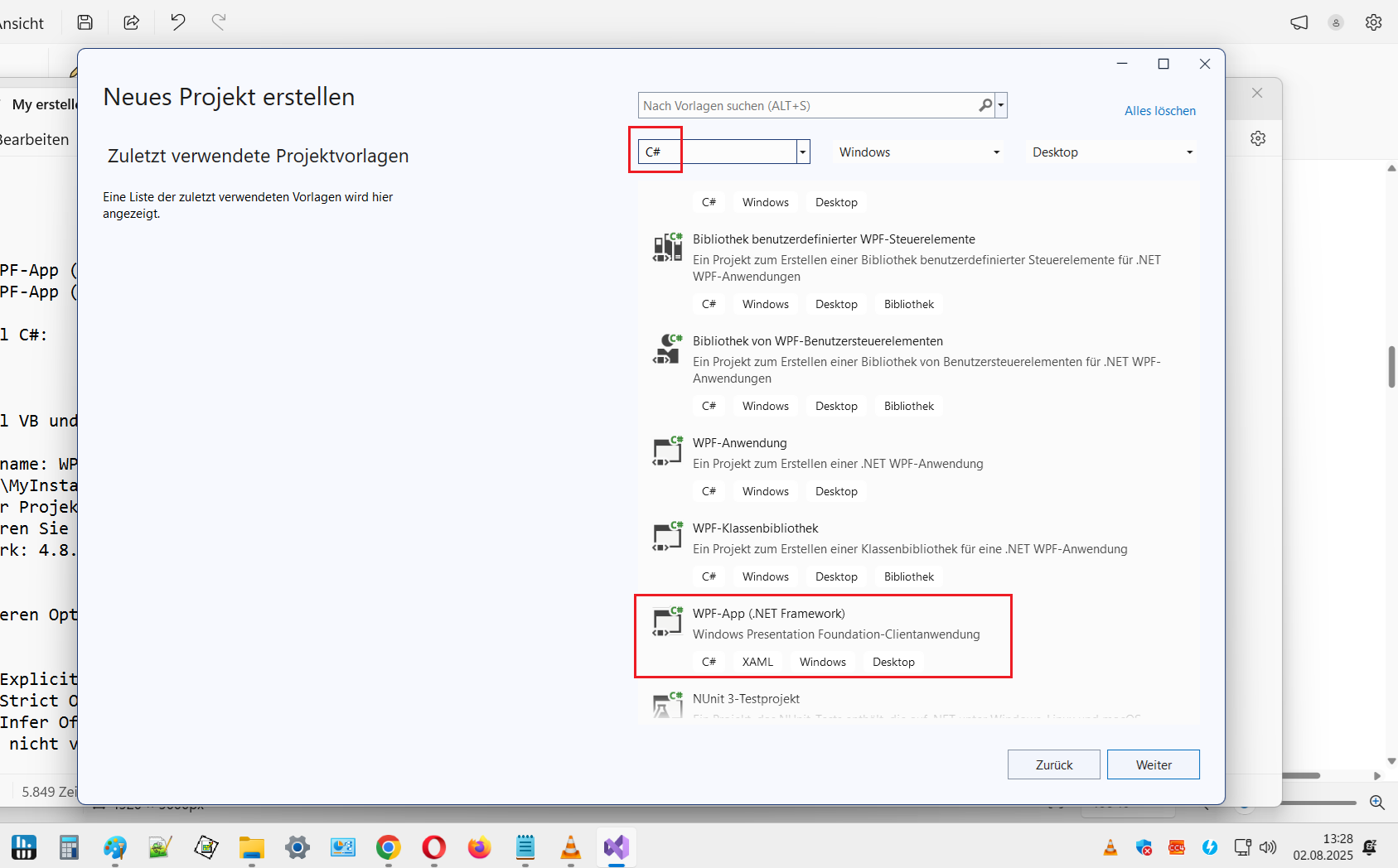Click the WPF user control library template icon

(x=667, y=349)
